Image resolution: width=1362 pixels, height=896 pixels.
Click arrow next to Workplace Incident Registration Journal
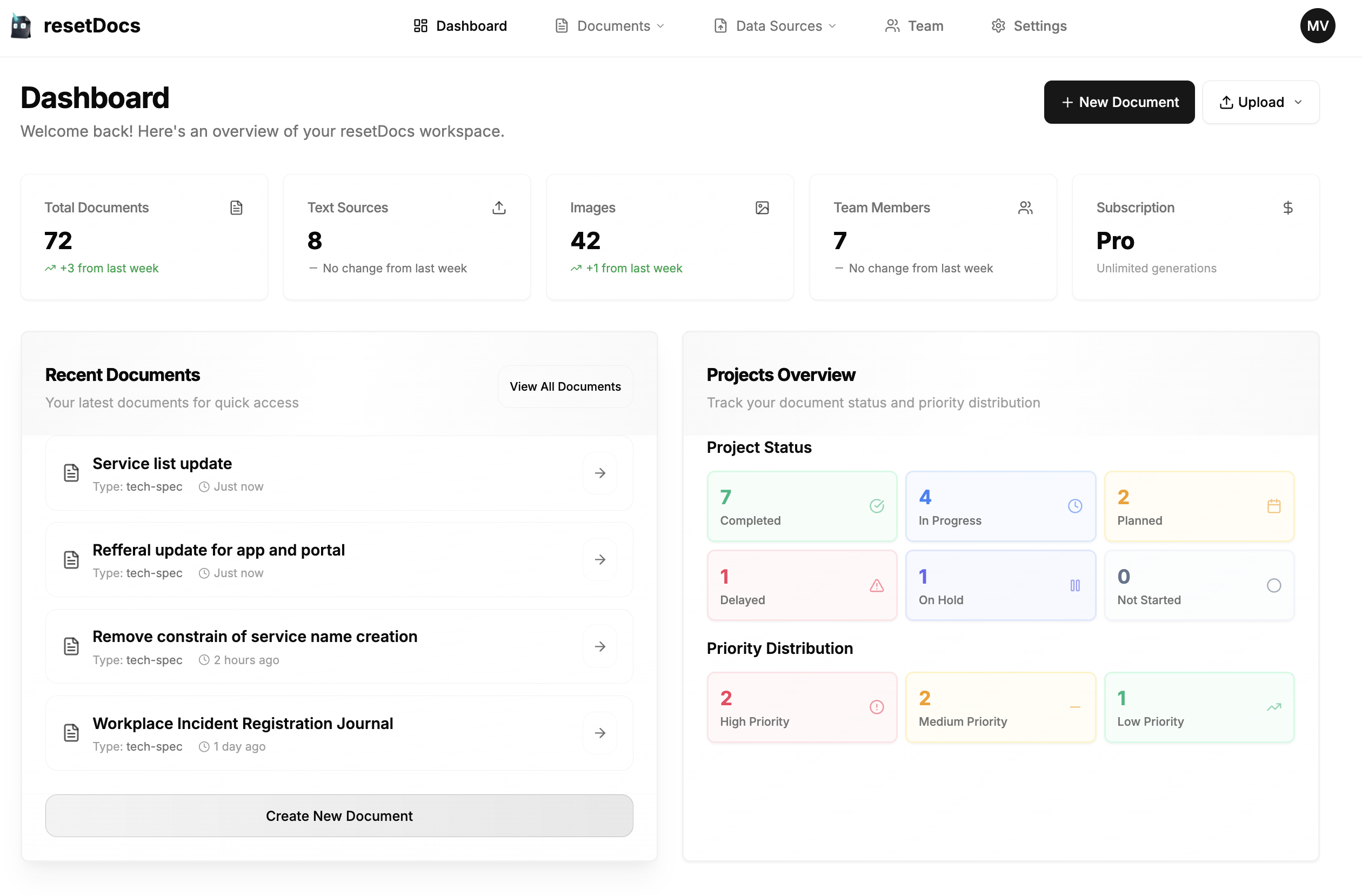(600, 733)
